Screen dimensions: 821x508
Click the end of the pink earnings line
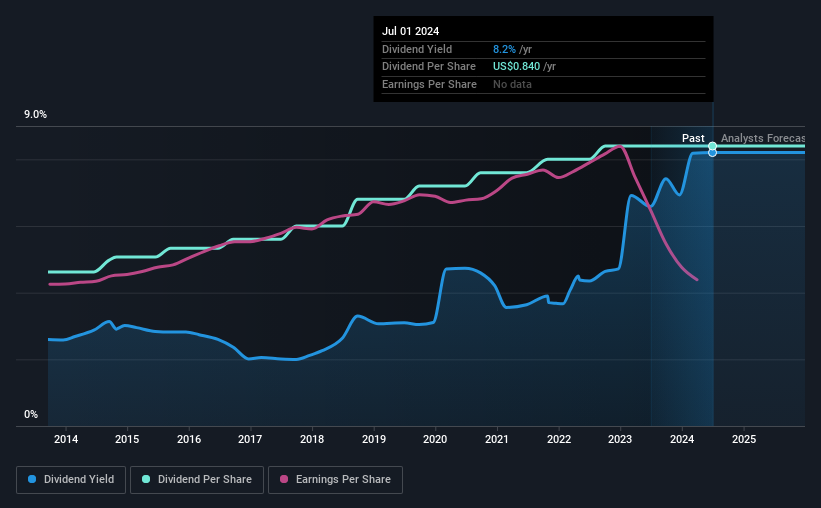tap(697, 280)
